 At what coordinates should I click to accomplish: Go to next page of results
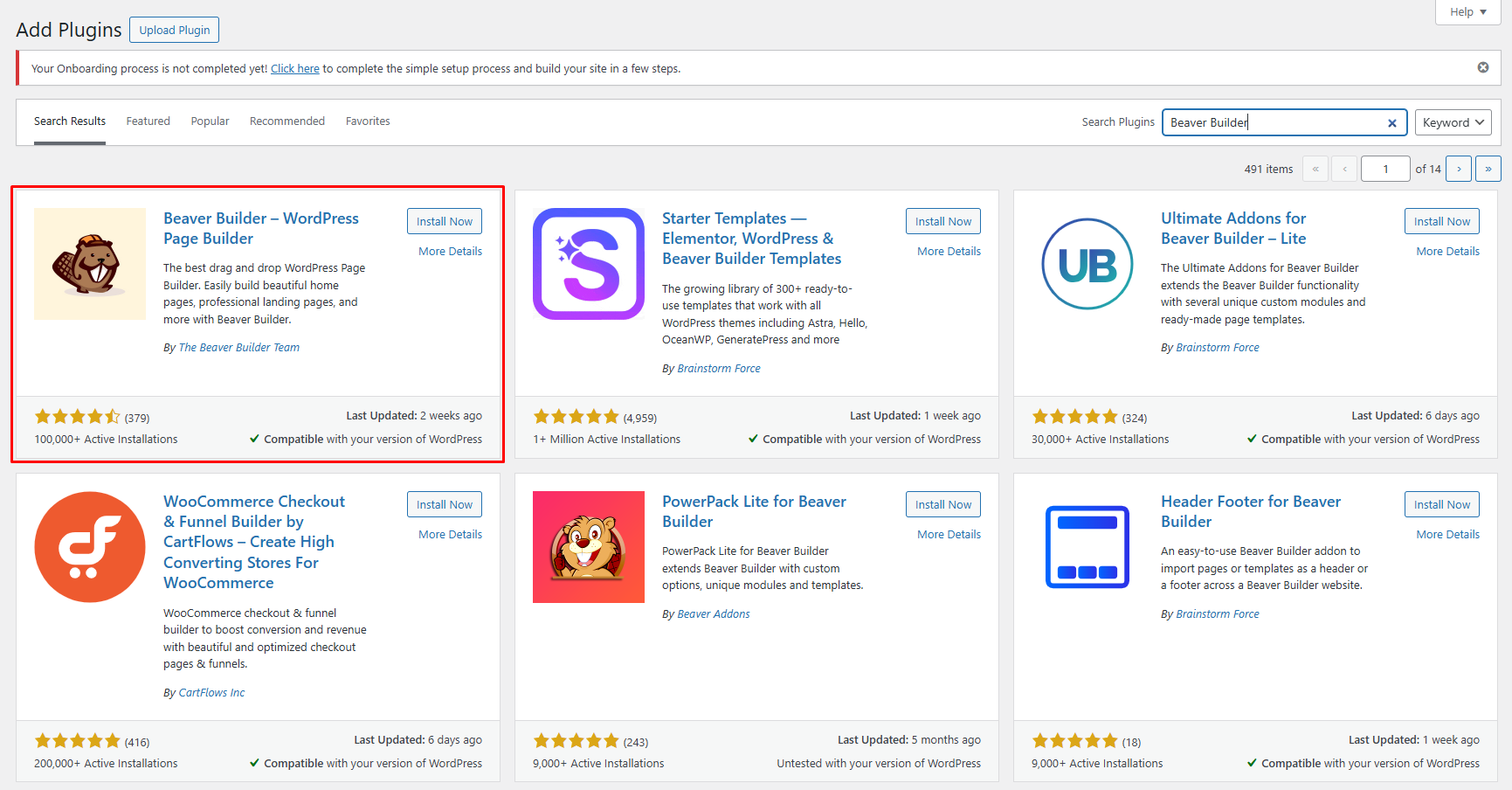click(x=1459, y=169)
